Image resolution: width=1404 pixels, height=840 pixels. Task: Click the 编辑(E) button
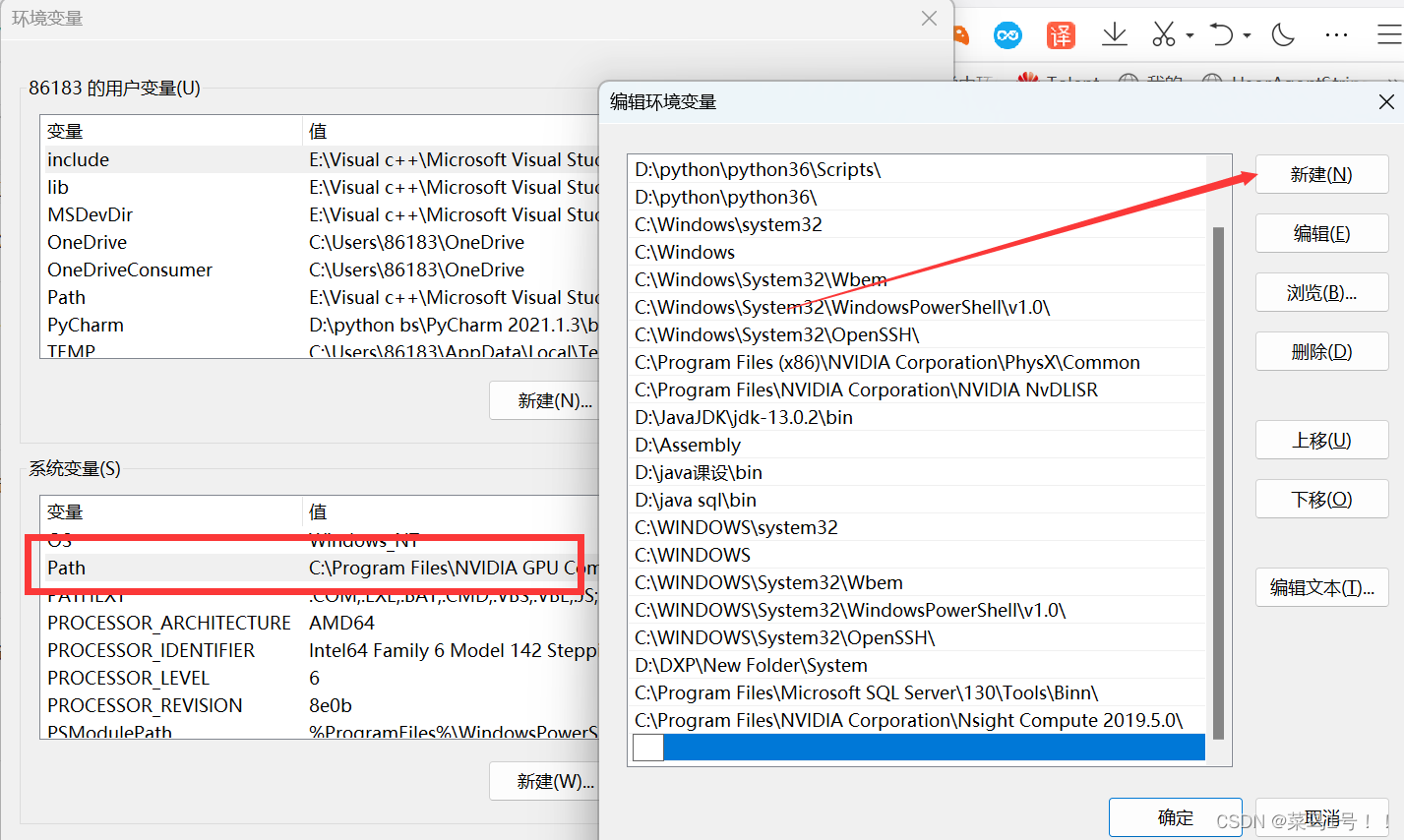click(1321, 233)
